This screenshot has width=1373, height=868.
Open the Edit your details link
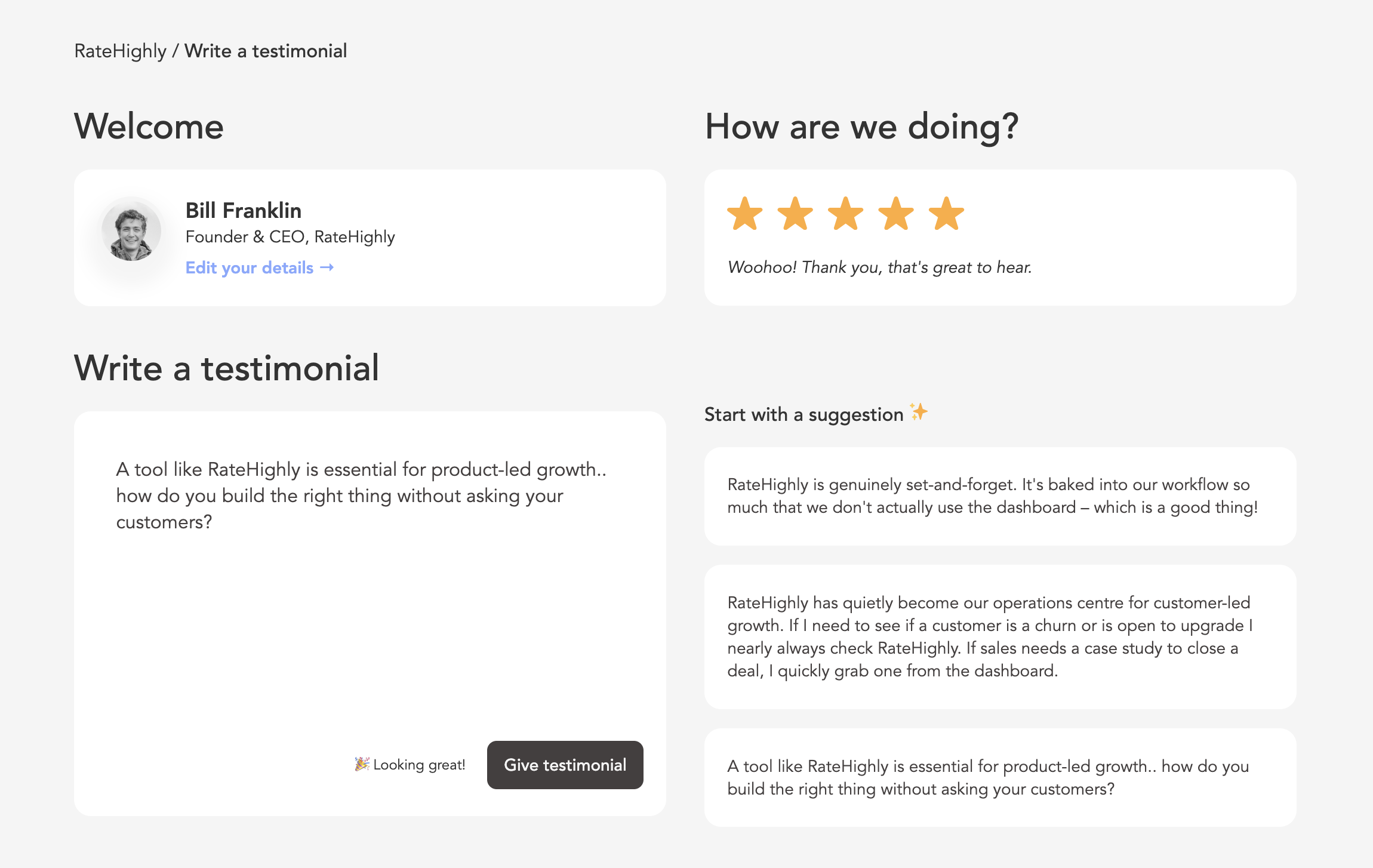coord(248,267)
